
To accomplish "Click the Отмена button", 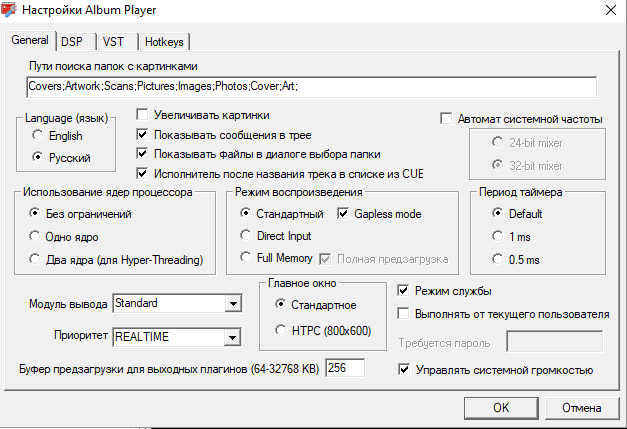I will tap(582, 408).
